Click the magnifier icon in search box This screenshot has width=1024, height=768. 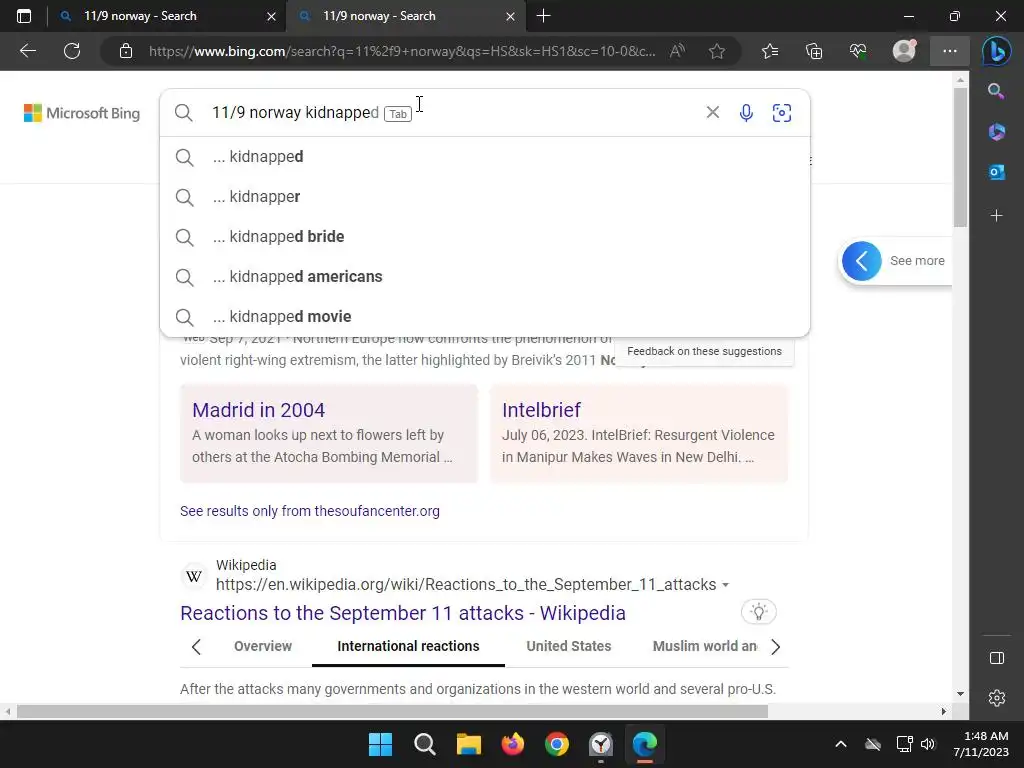pos(184,112)
